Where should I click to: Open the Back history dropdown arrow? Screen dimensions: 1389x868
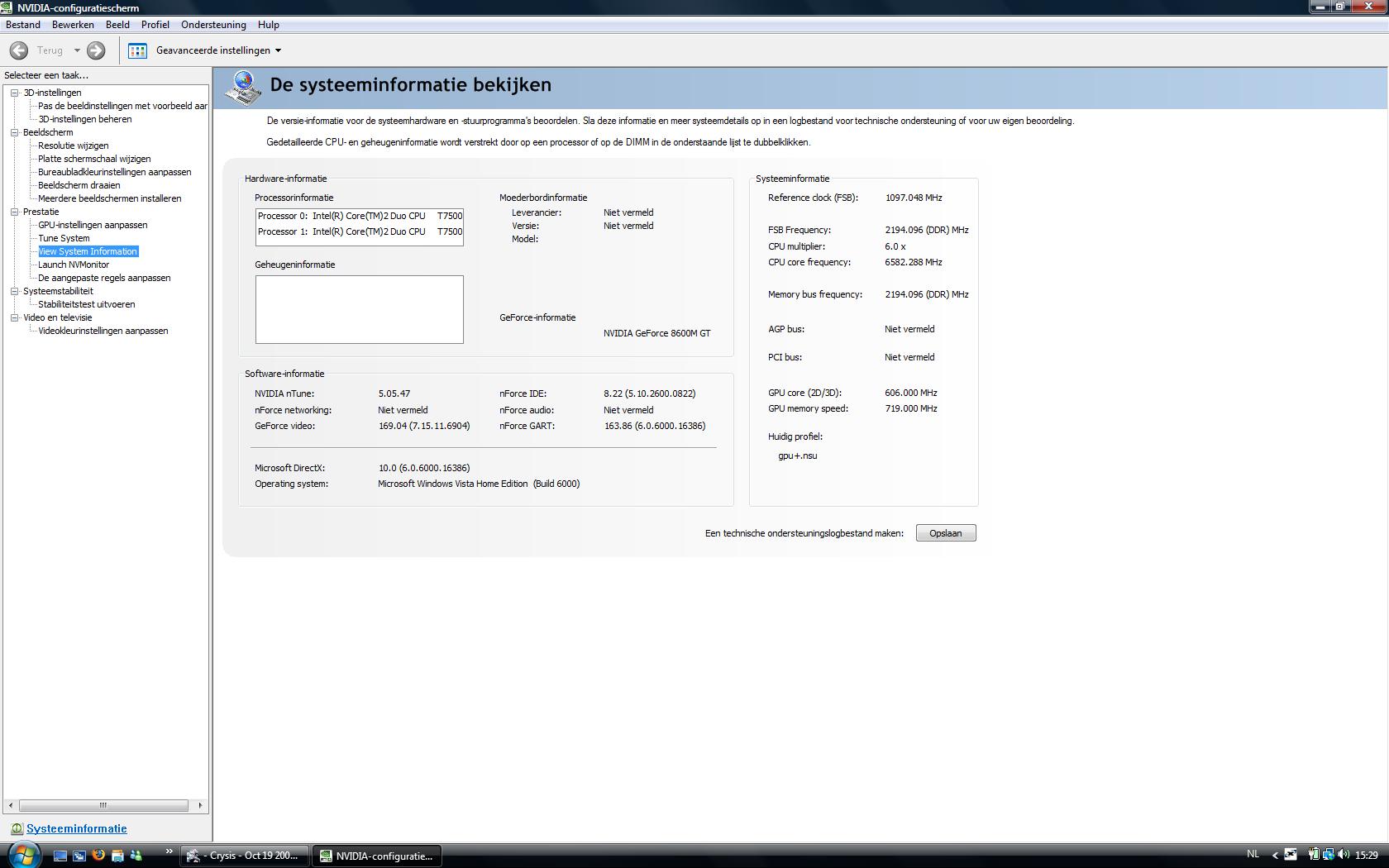point(77,50)
